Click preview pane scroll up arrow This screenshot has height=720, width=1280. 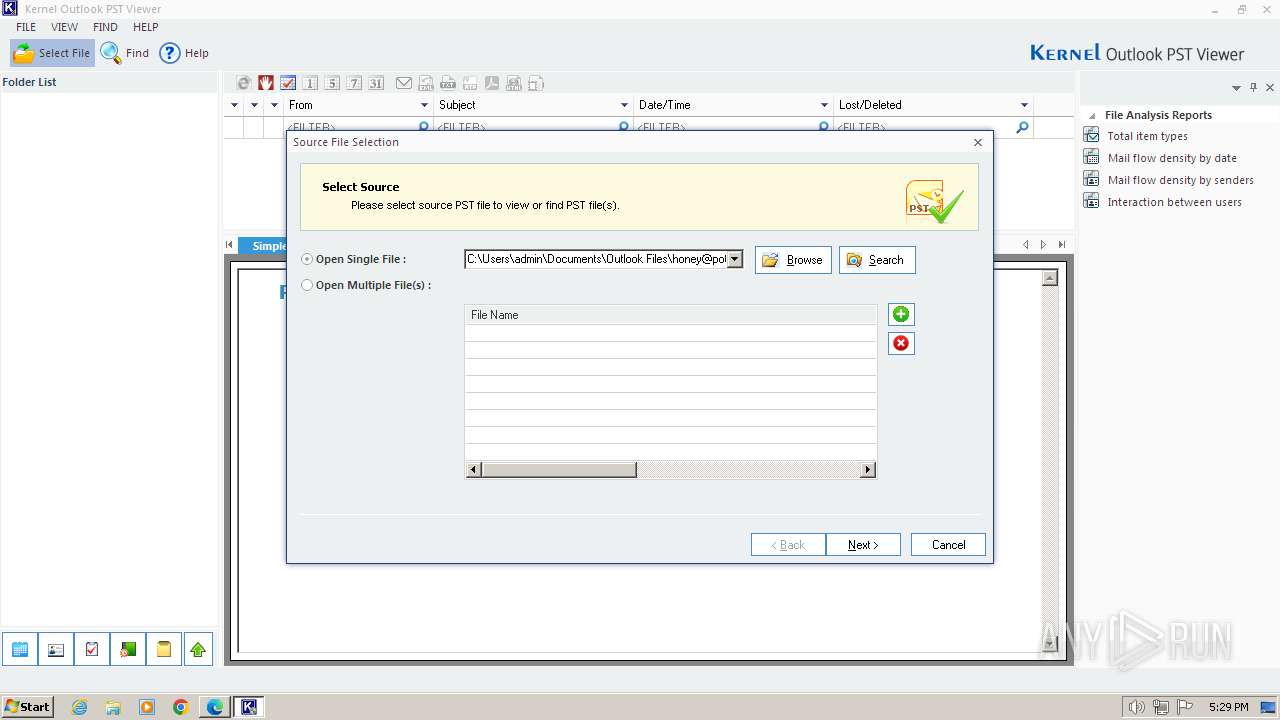click(1049, 278)
